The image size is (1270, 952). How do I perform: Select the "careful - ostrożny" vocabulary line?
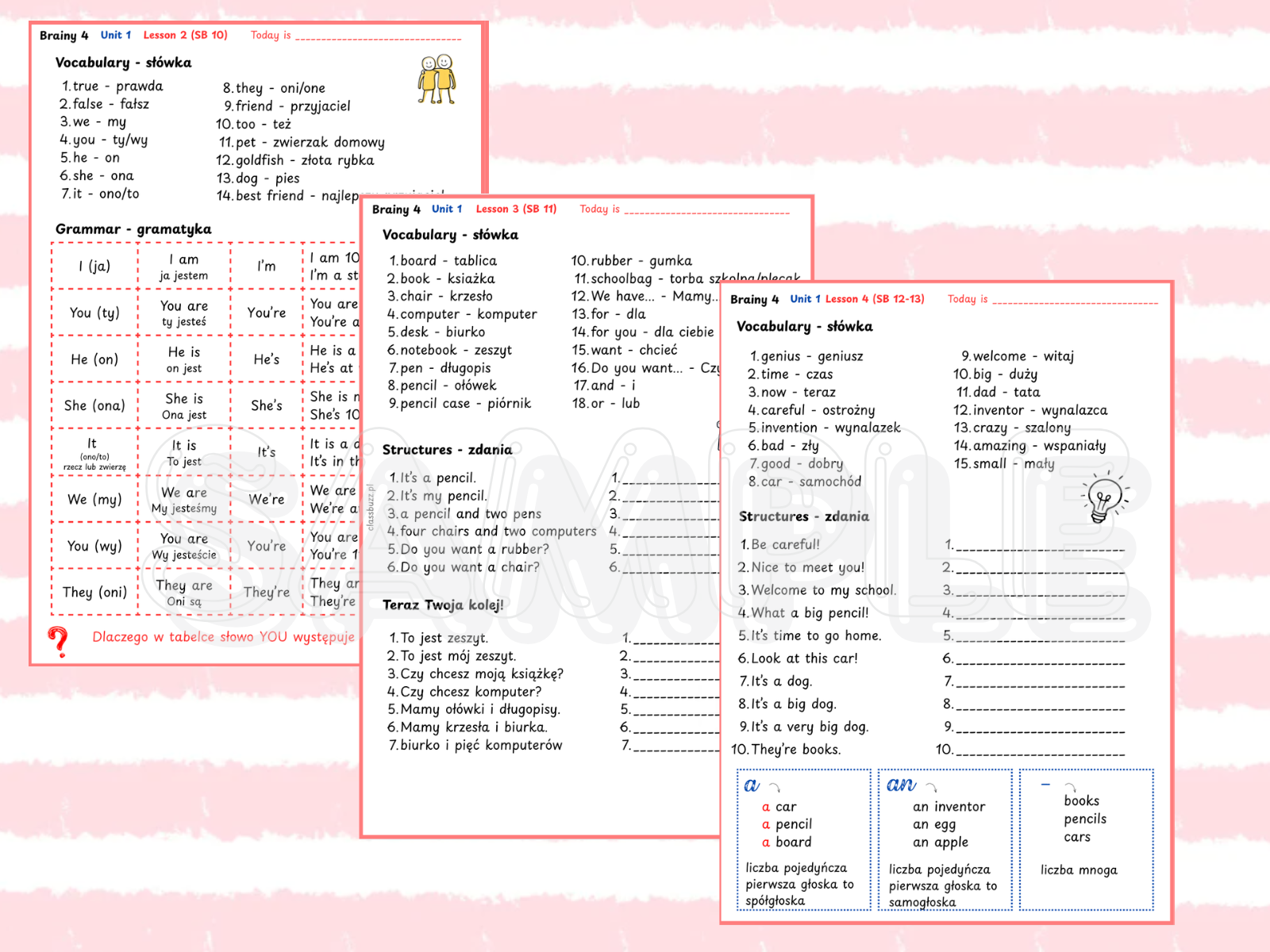811,410
